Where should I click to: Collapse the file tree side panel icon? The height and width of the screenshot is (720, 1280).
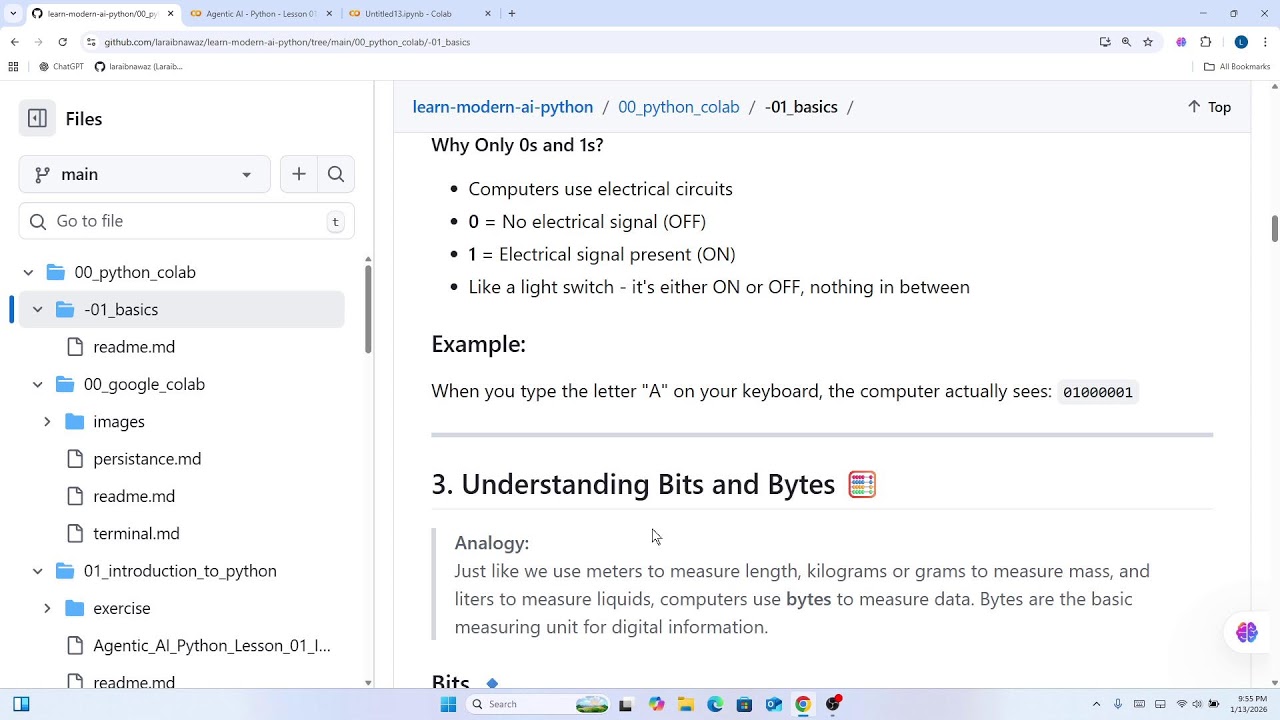pos(38,118)
